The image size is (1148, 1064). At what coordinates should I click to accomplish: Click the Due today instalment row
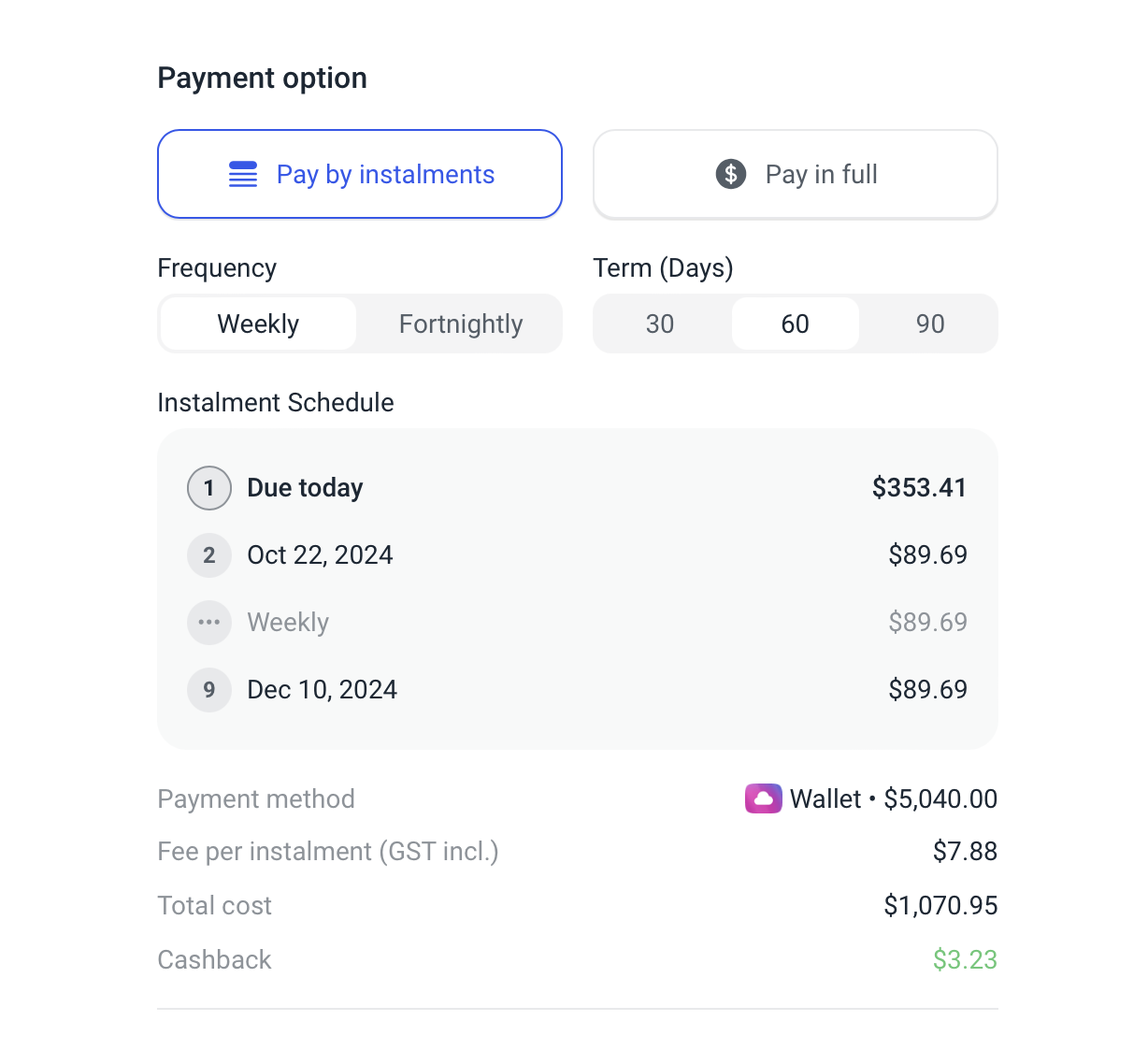(578, 488)
